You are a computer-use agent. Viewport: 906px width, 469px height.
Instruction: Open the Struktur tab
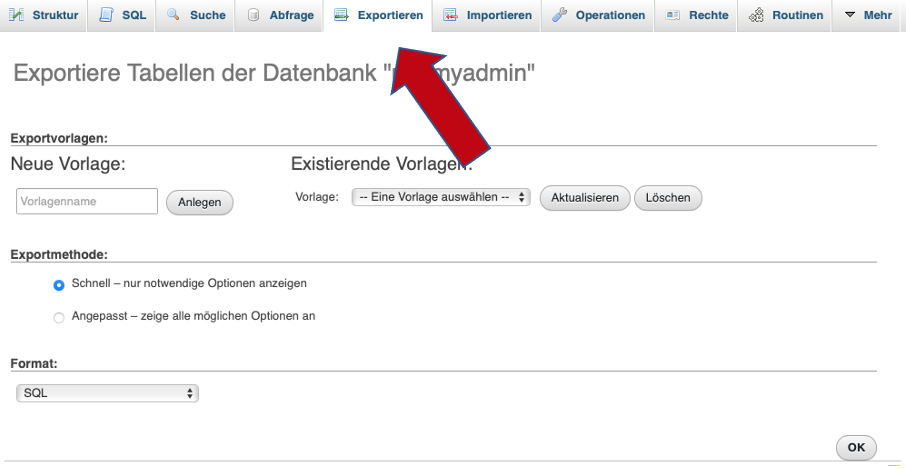click(43, 15)
